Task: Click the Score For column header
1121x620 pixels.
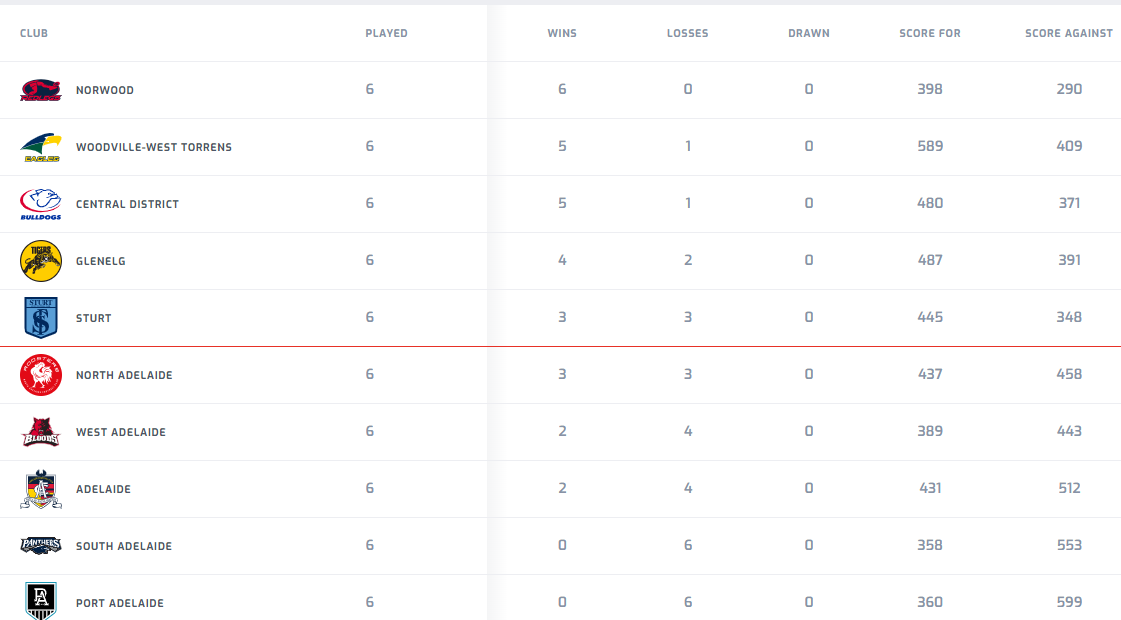Action: pyautogui.click(x=930, y=34)
